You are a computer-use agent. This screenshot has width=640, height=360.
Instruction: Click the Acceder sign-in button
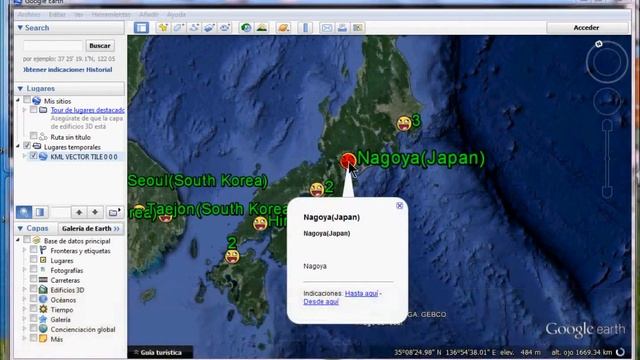pos(587,28)
